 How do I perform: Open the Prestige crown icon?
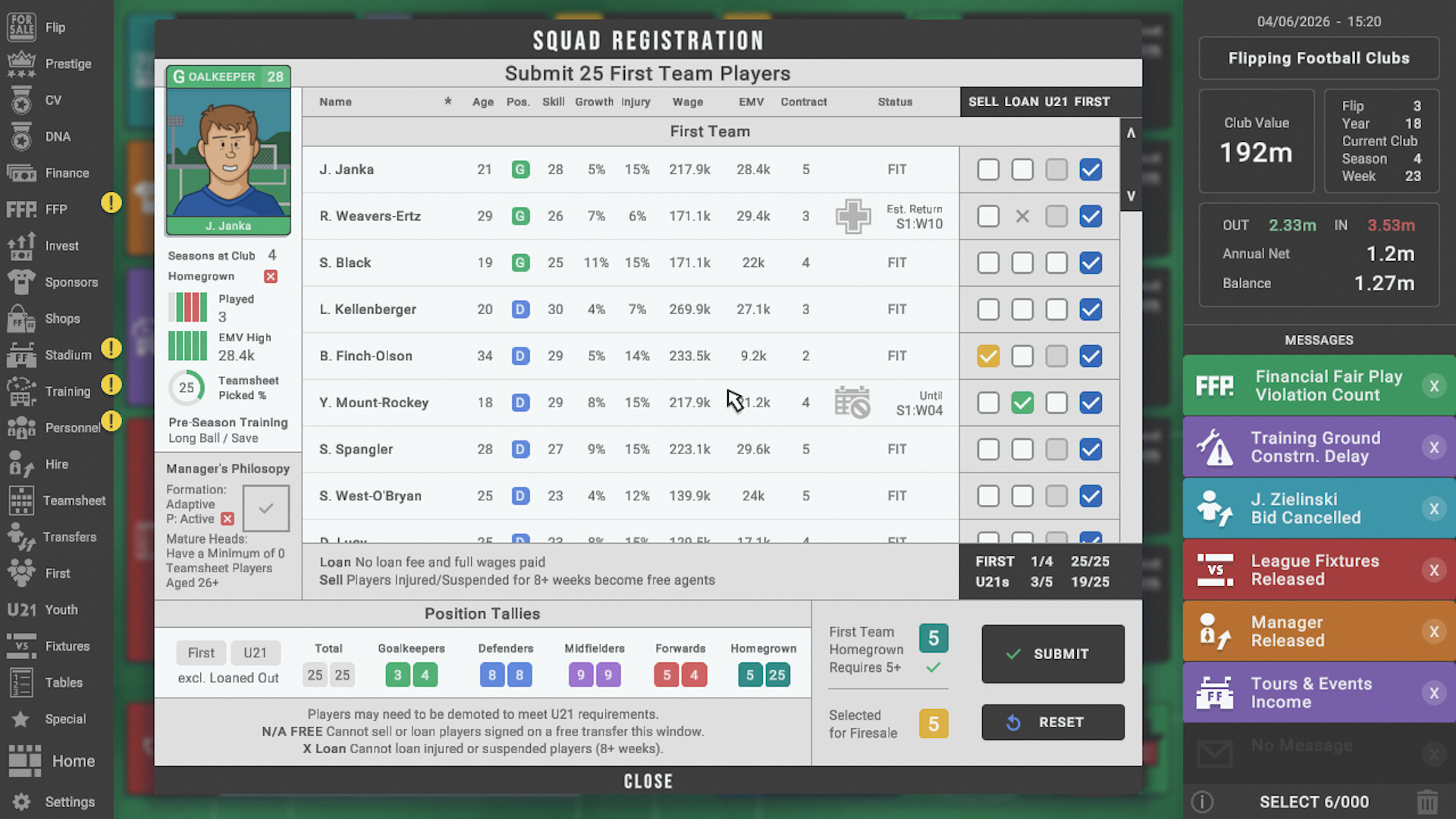21,64
